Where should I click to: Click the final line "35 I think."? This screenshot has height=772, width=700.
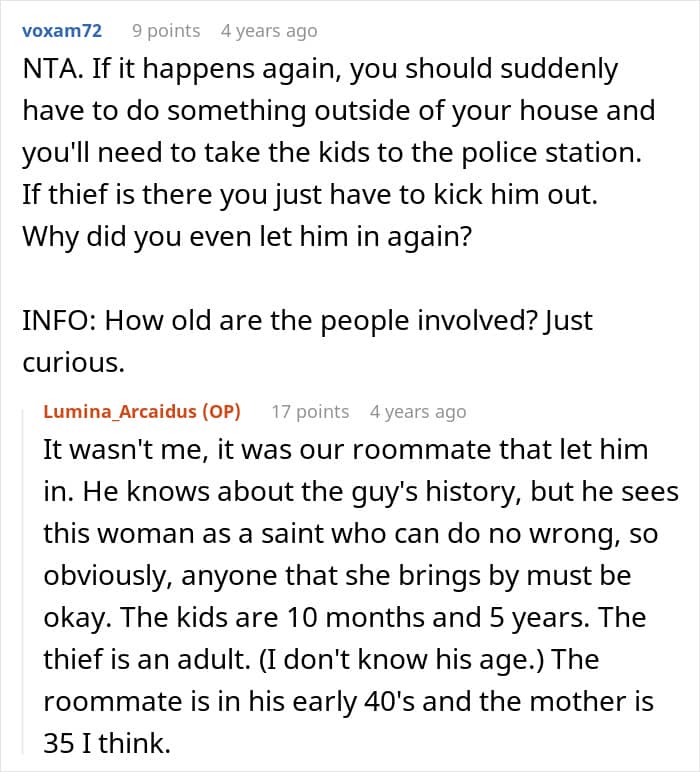107,743
